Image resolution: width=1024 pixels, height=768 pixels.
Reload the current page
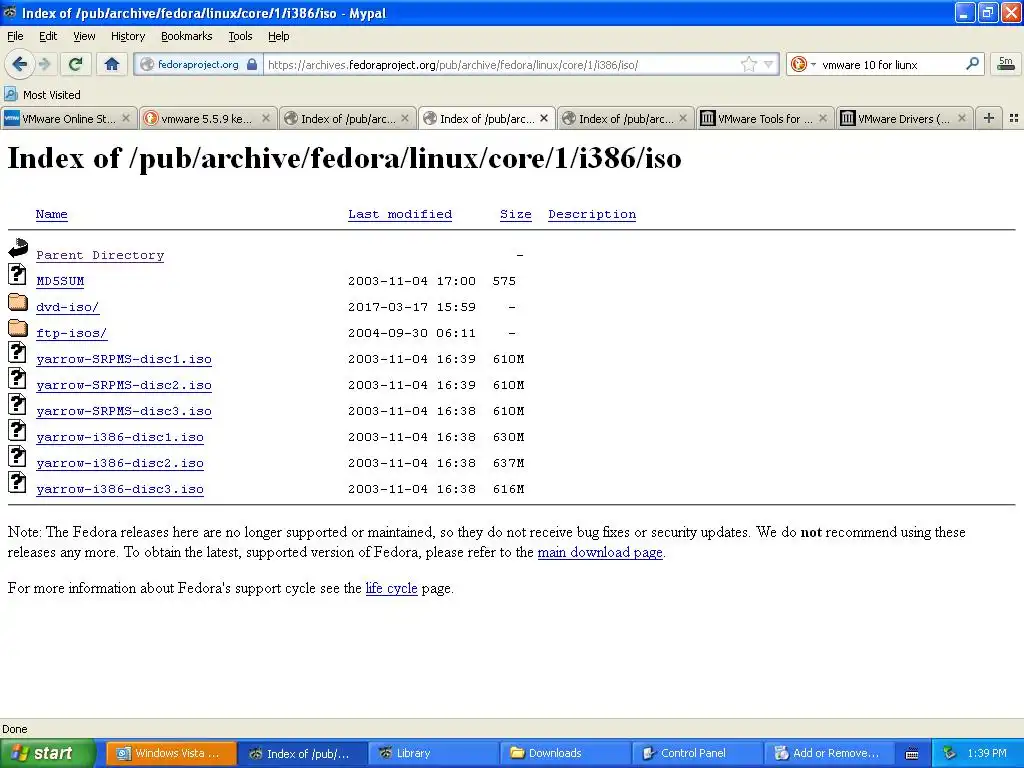pos(76,64)
